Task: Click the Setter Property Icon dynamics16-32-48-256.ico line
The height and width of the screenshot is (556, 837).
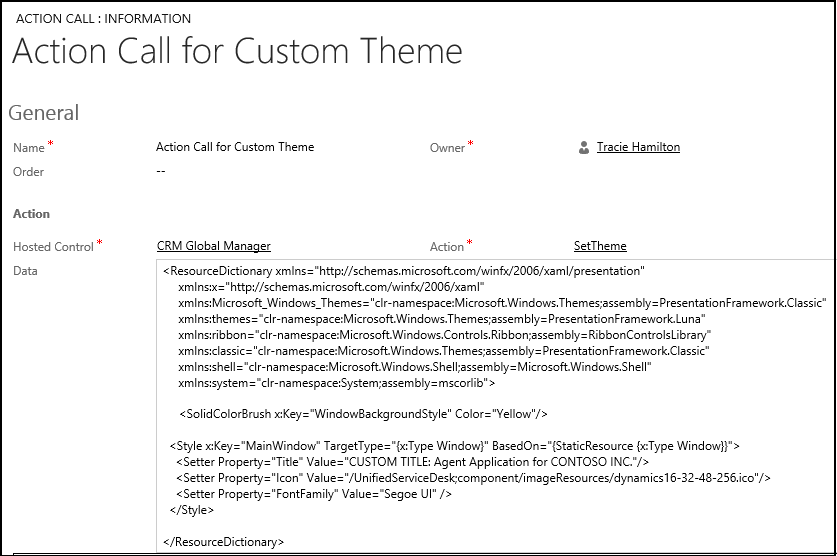Action: pos(473,478)
